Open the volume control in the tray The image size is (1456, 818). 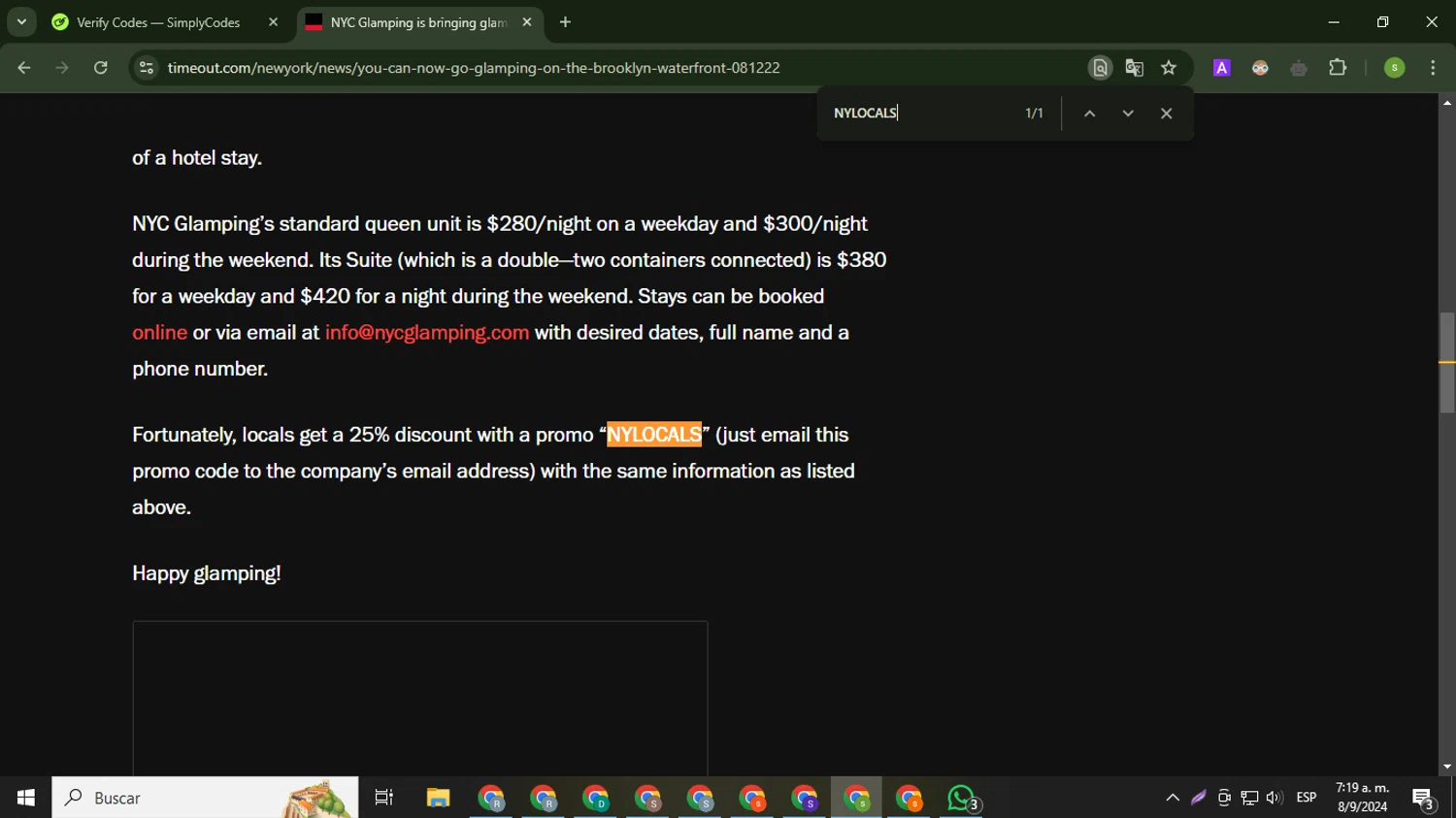coord(1274,798)
